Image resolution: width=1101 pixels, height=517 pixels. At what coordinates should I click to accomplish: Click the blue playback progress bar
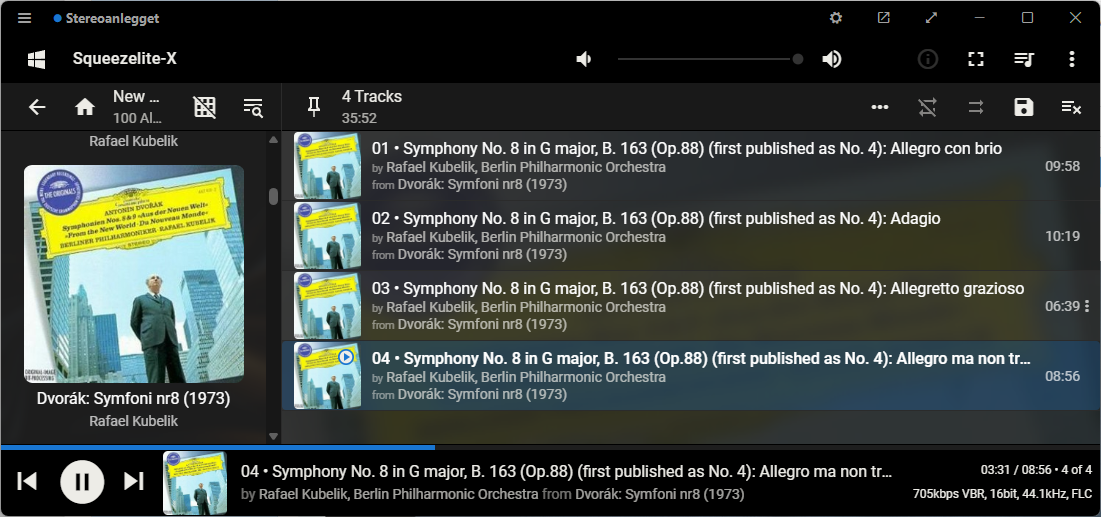tap(218, 447)
